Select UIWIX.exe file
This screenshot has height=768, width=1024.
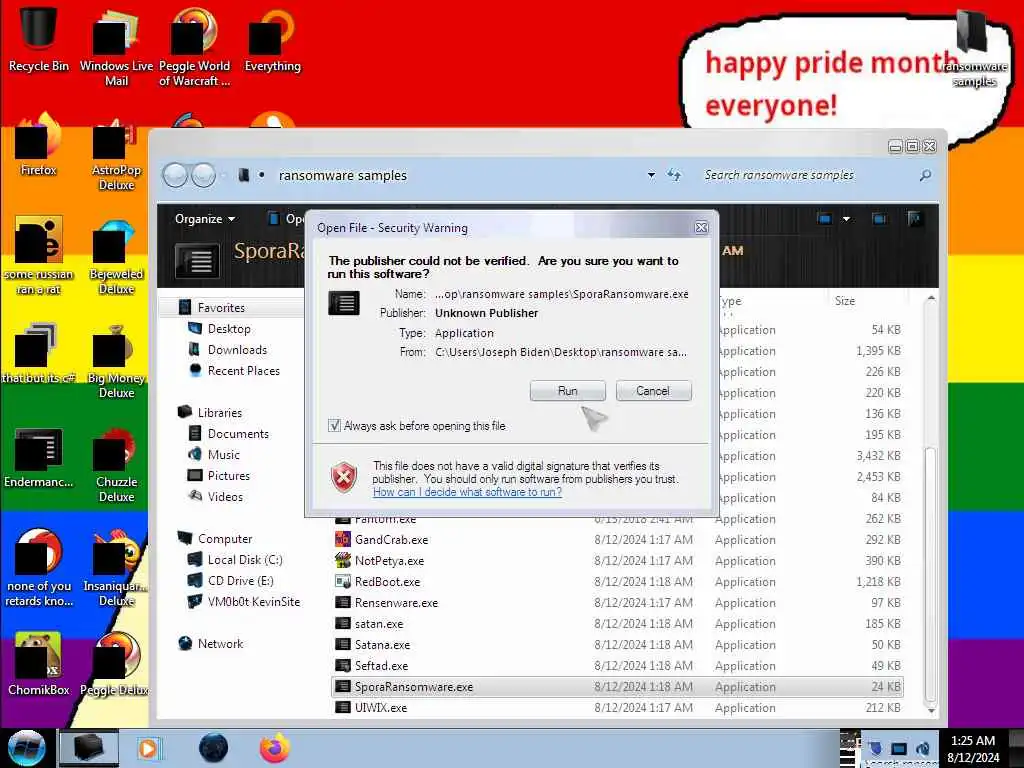point(381,707)
